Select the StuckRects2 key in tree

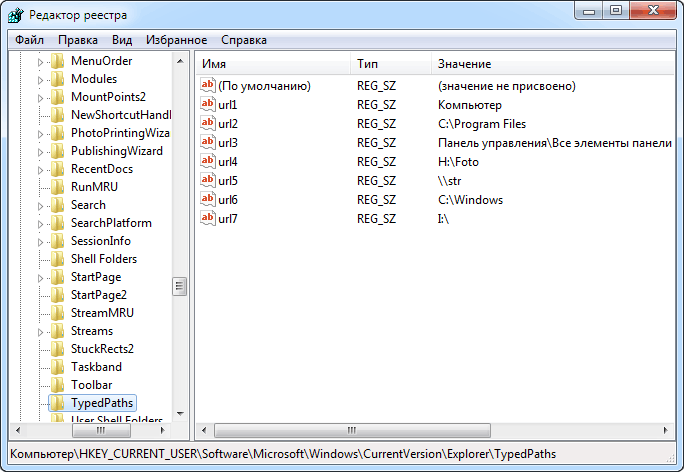102,349
